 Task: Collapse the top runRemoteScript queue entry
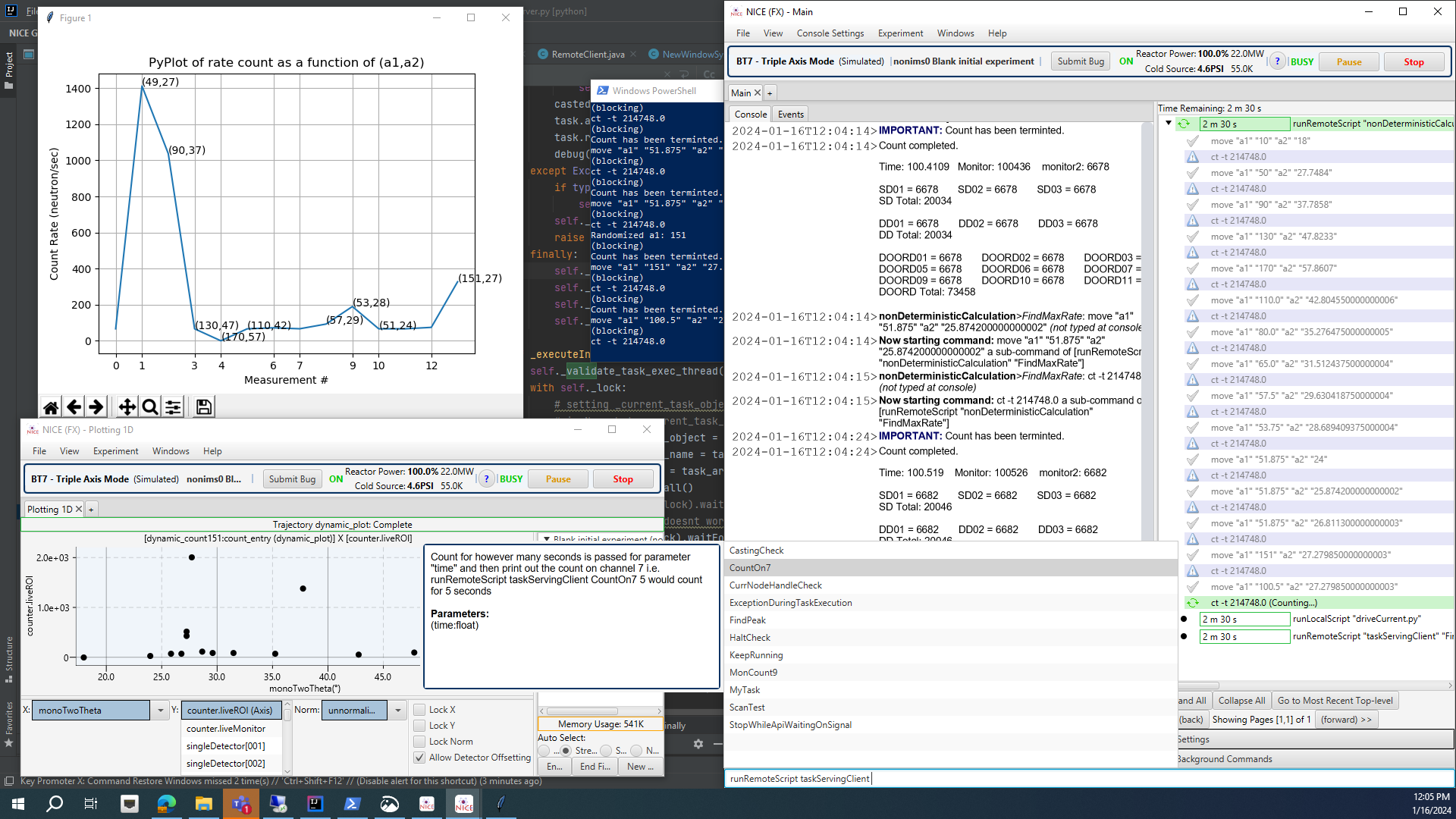pos(1169,123)
